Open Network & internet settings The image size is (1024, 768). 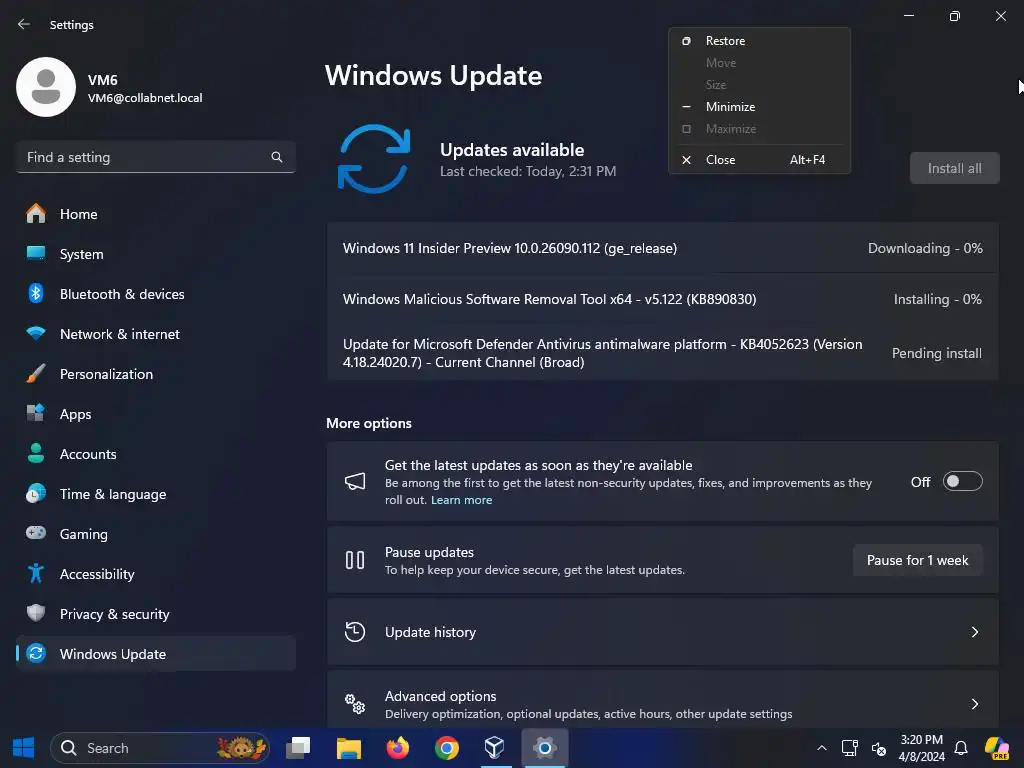coord(155,334)
